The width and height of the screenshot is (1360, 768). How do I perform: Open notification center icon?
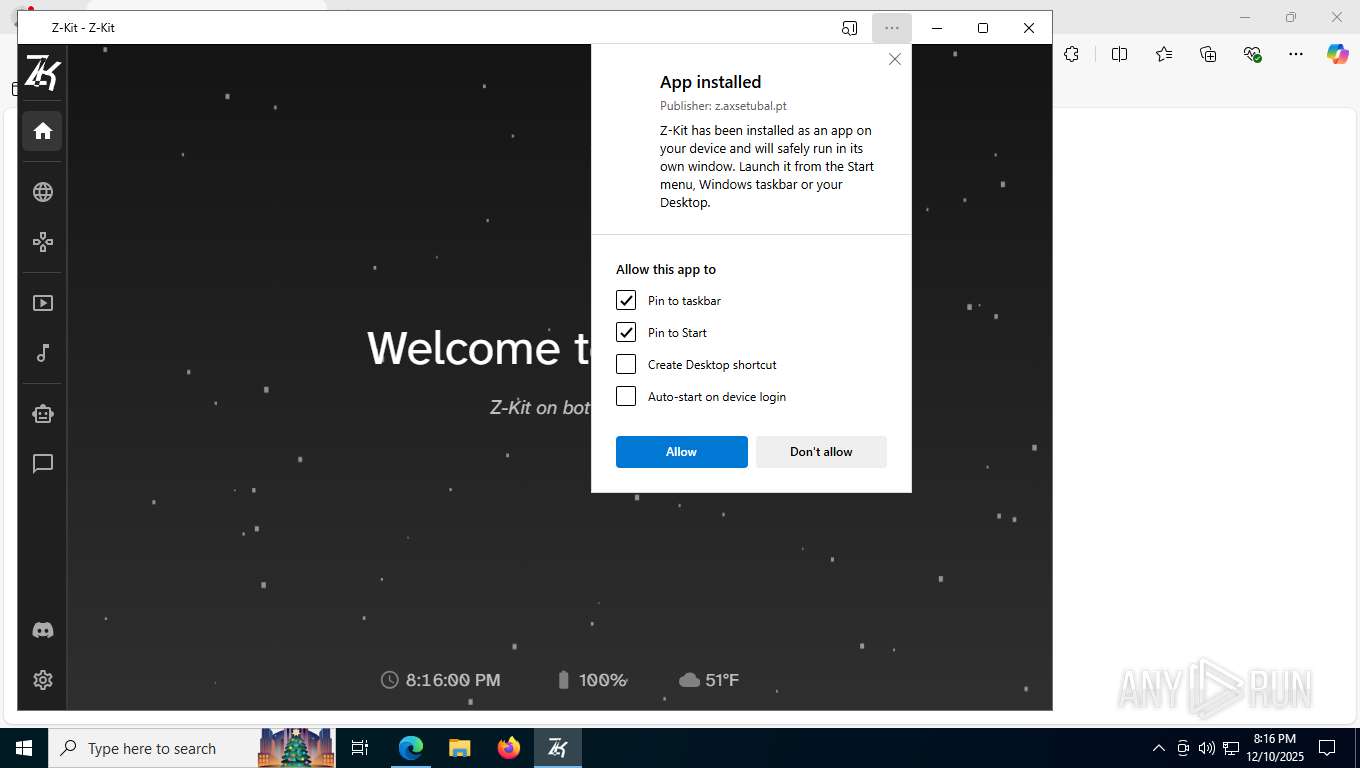tap(1327, 748)
